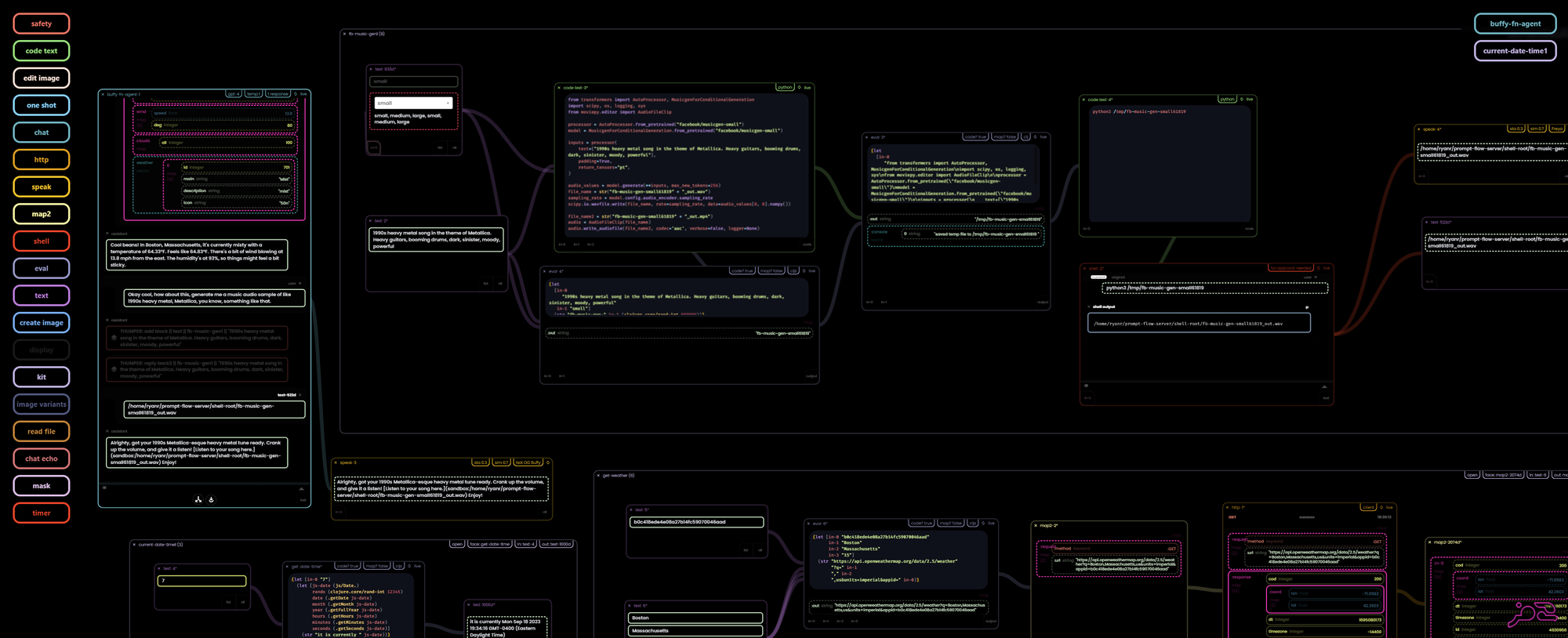Toggle no approval needed on shell-2
The image size is (1568, 638).
point(1290,268)
